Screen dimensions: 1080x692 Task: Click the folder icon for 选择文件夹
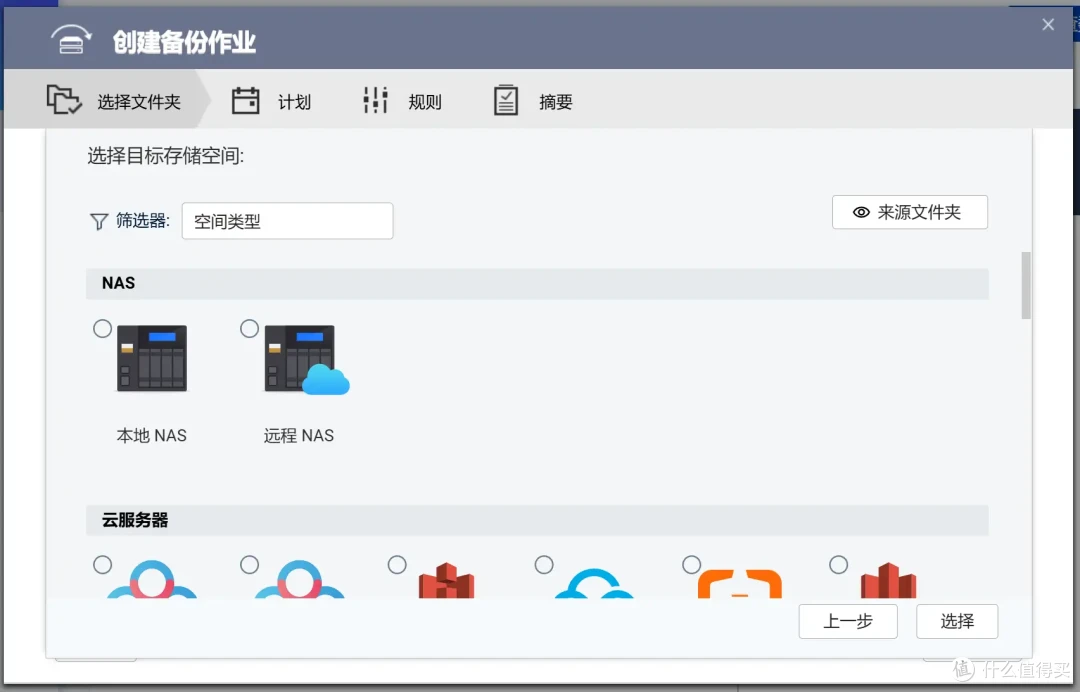64,100
